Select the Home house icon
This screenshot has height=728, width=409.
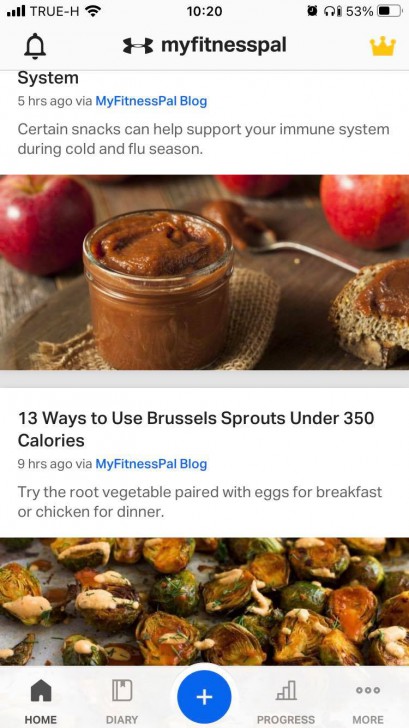[x=41, y=690]
